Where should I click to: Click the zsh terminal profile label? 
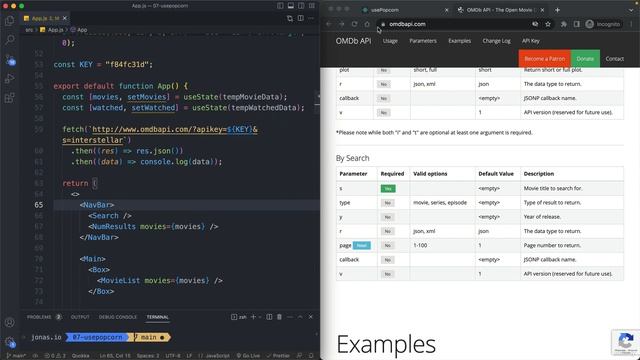point(239,317)
